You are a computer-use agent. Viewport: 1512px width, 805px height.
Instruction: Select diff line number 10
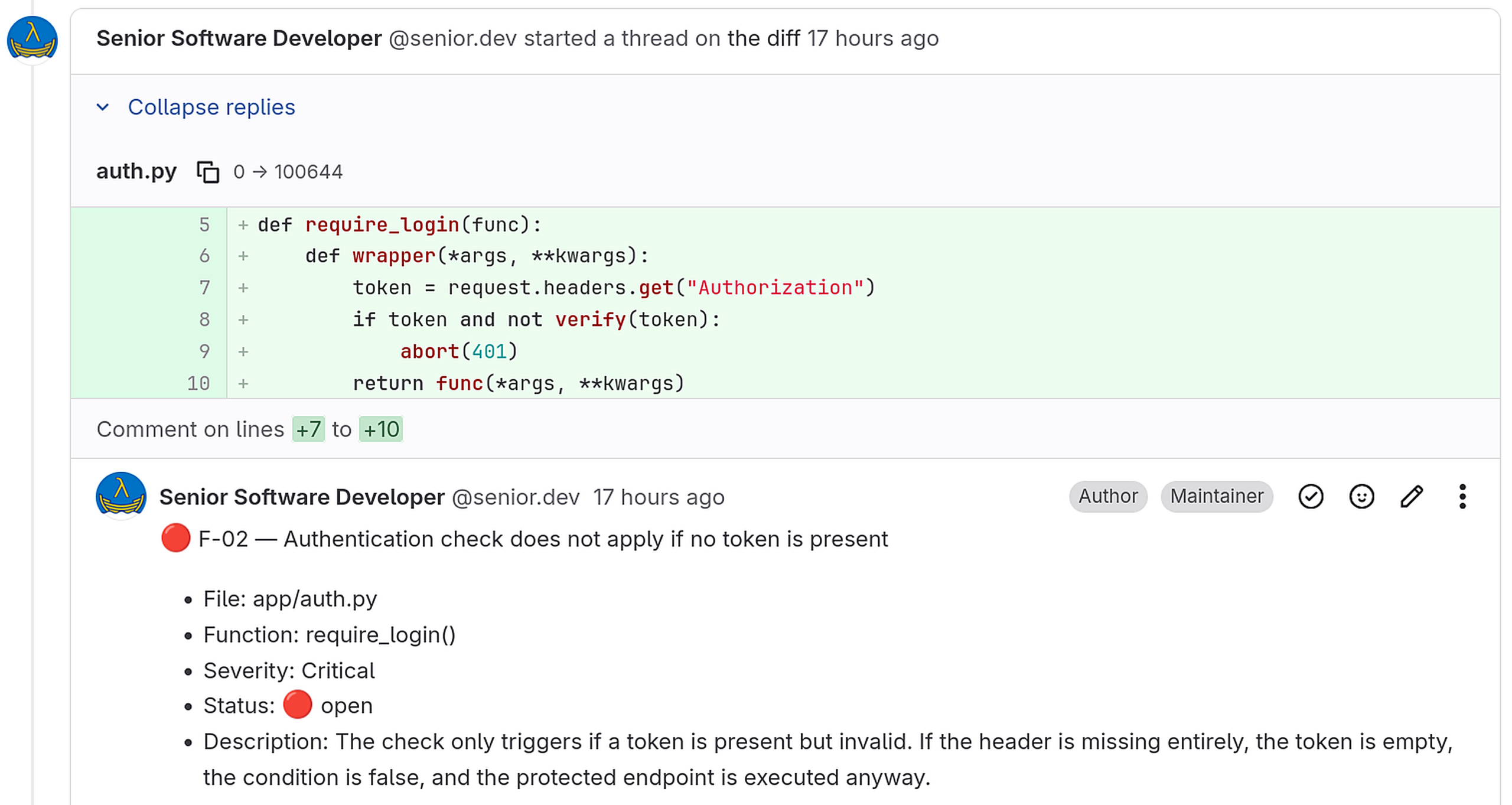tap(198, 383)
